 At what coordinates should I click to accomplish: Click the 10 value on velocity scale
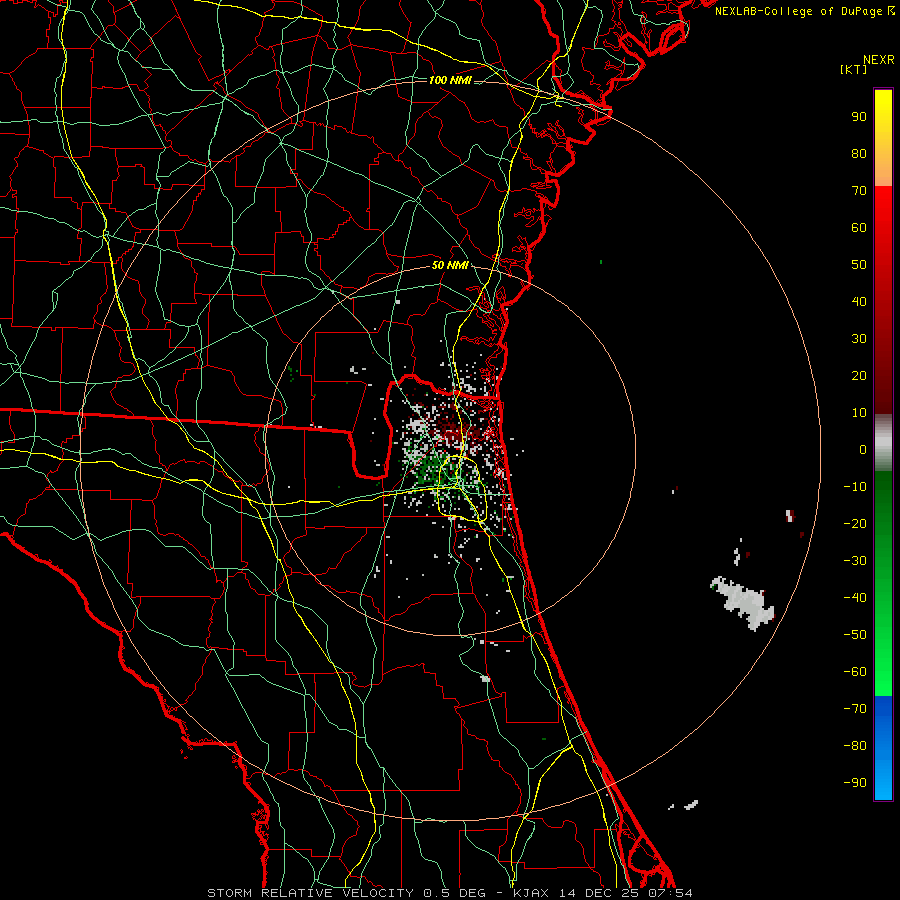pos(859,413)
